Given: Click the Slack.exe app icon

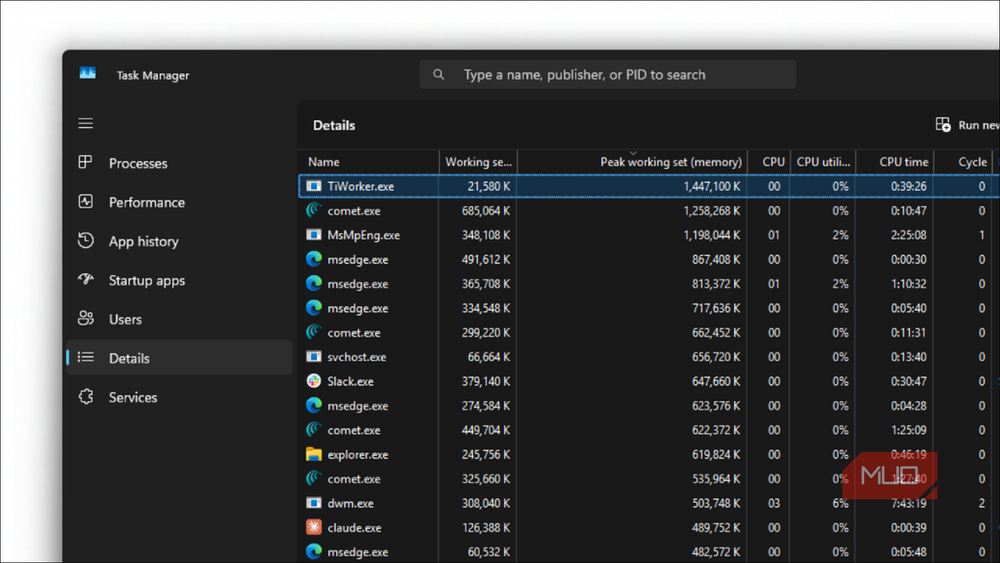Looking at the screenshot, I should click(314, 381).
